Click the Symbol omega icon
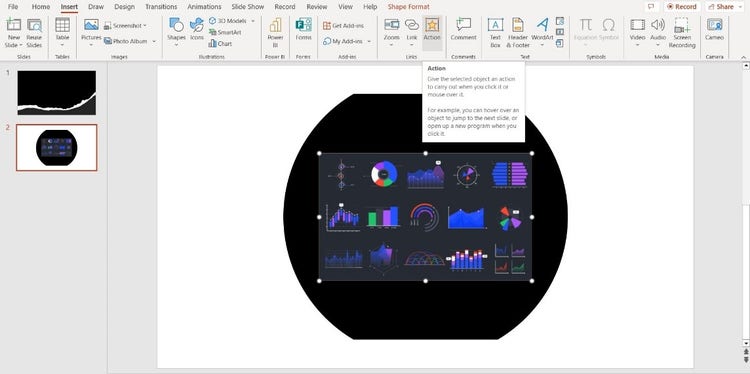Image resolution: width=750 pixels, height=374 pixels. [608, 25]
